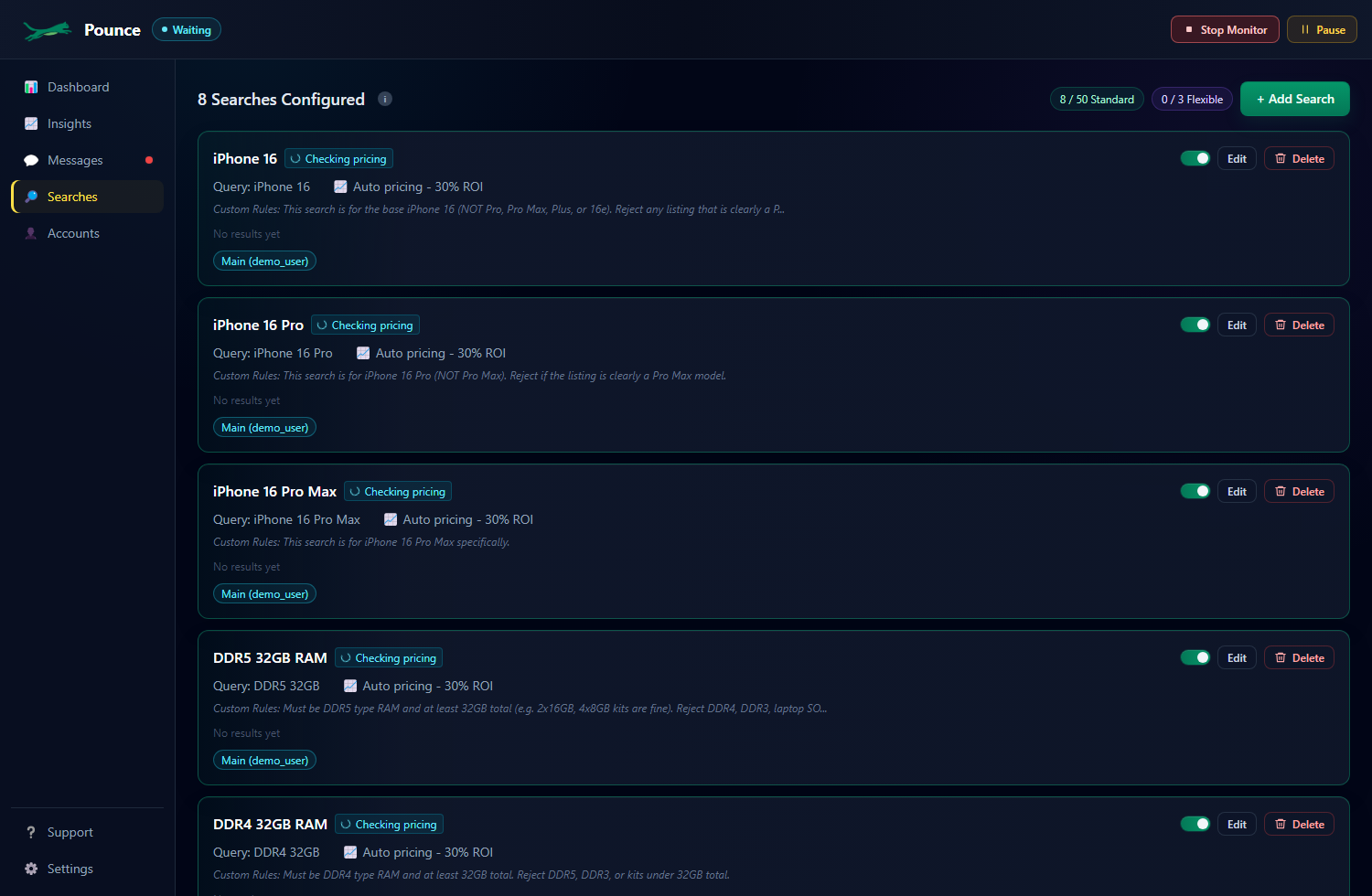Image resolution: width=1372 pixels, height=896 pixels.
Task: Click the Messages speech bubble icon
Action: click(31, 160)
